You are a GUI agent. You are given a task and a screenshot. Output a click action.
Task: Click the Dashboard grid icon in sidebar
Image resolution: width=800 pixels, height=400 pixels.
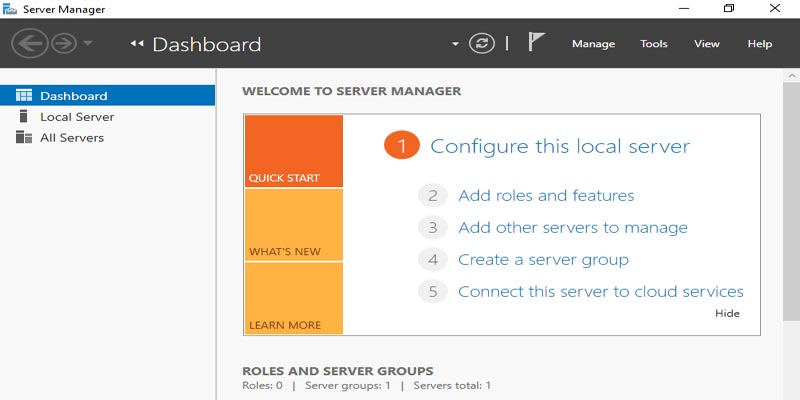pyautogui.click(x=24, y=95)
